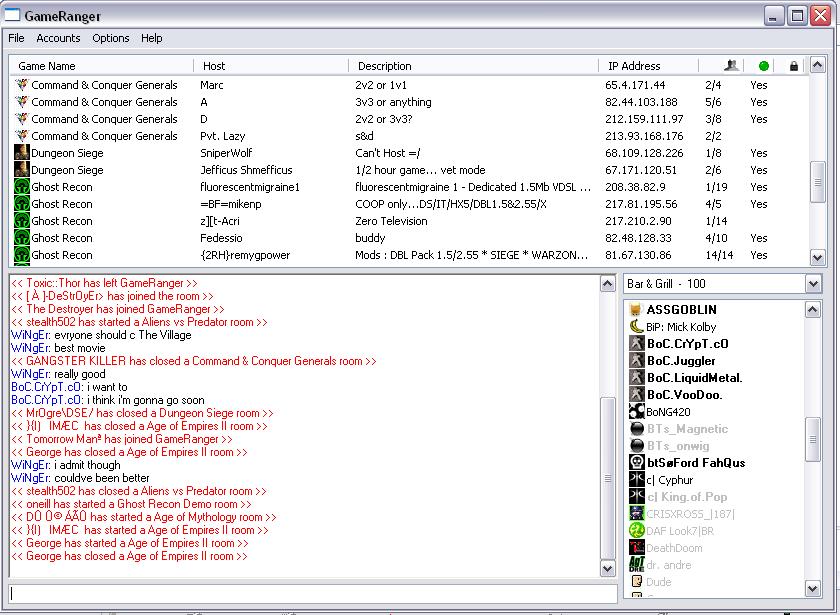Image resolution: width=840 pixels, height=615 pixels.
Task: Open the Accounts menu
Action: tap(58, 38)
